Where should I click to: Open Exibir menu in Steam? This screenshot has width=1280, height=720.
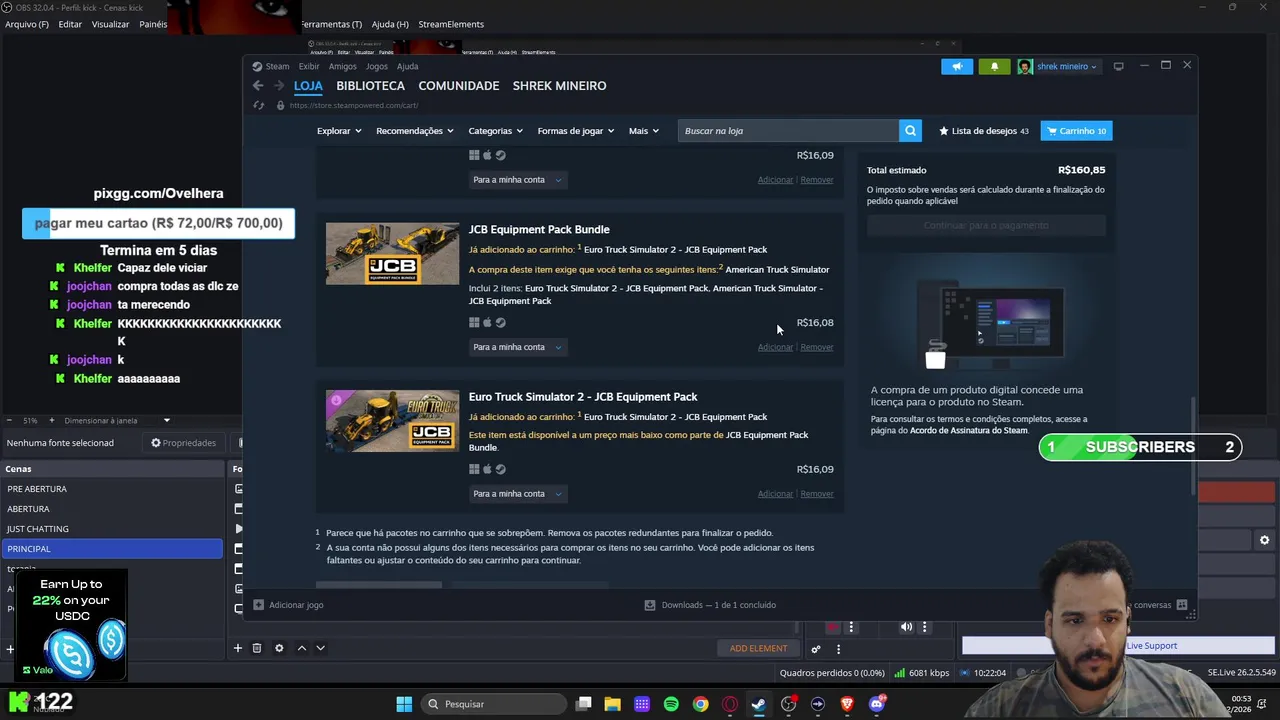click(309, 67)
